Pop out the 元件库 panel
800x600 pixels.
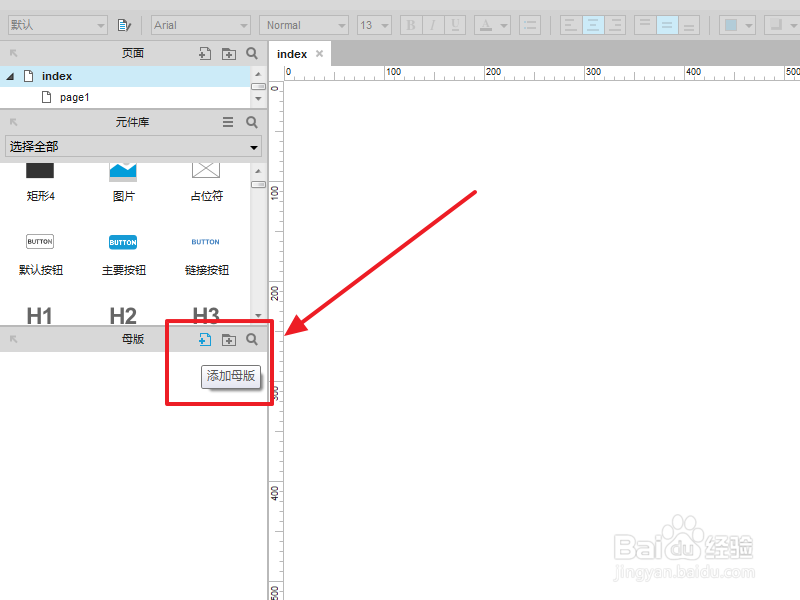(x=14, y=122)
